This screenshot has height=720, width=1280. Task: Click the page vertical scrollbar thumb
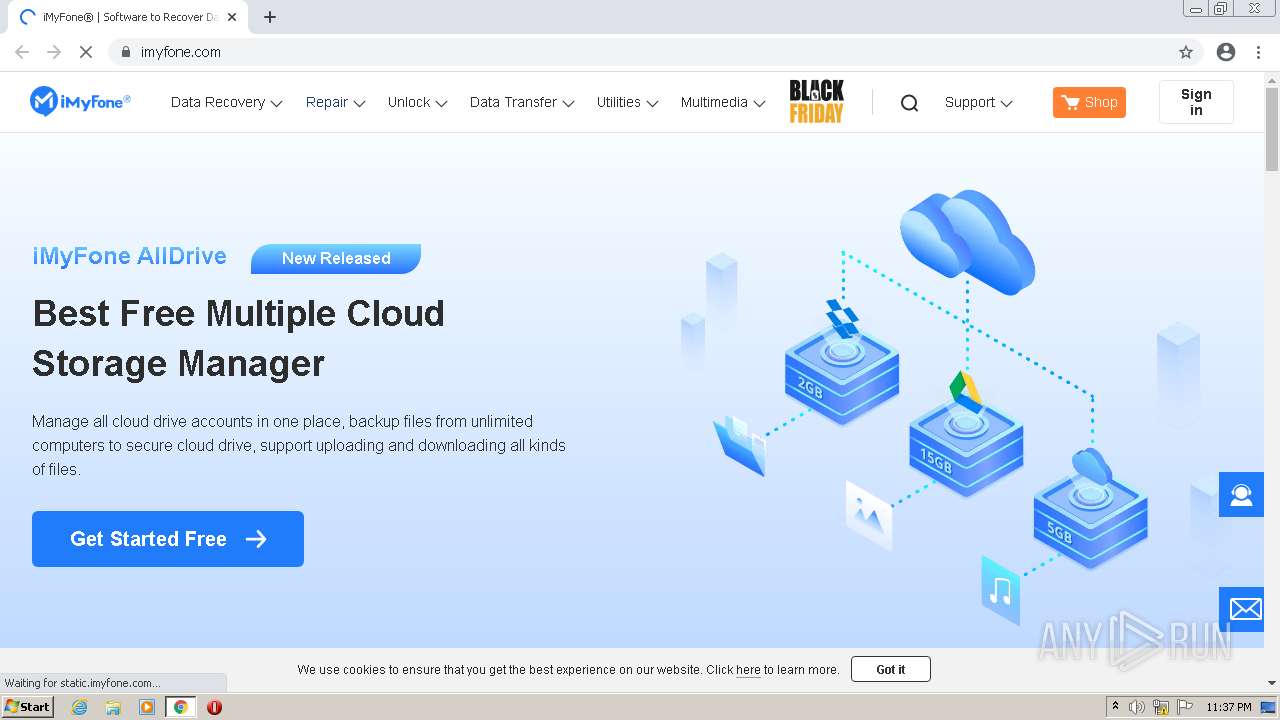coord(1272,127)
